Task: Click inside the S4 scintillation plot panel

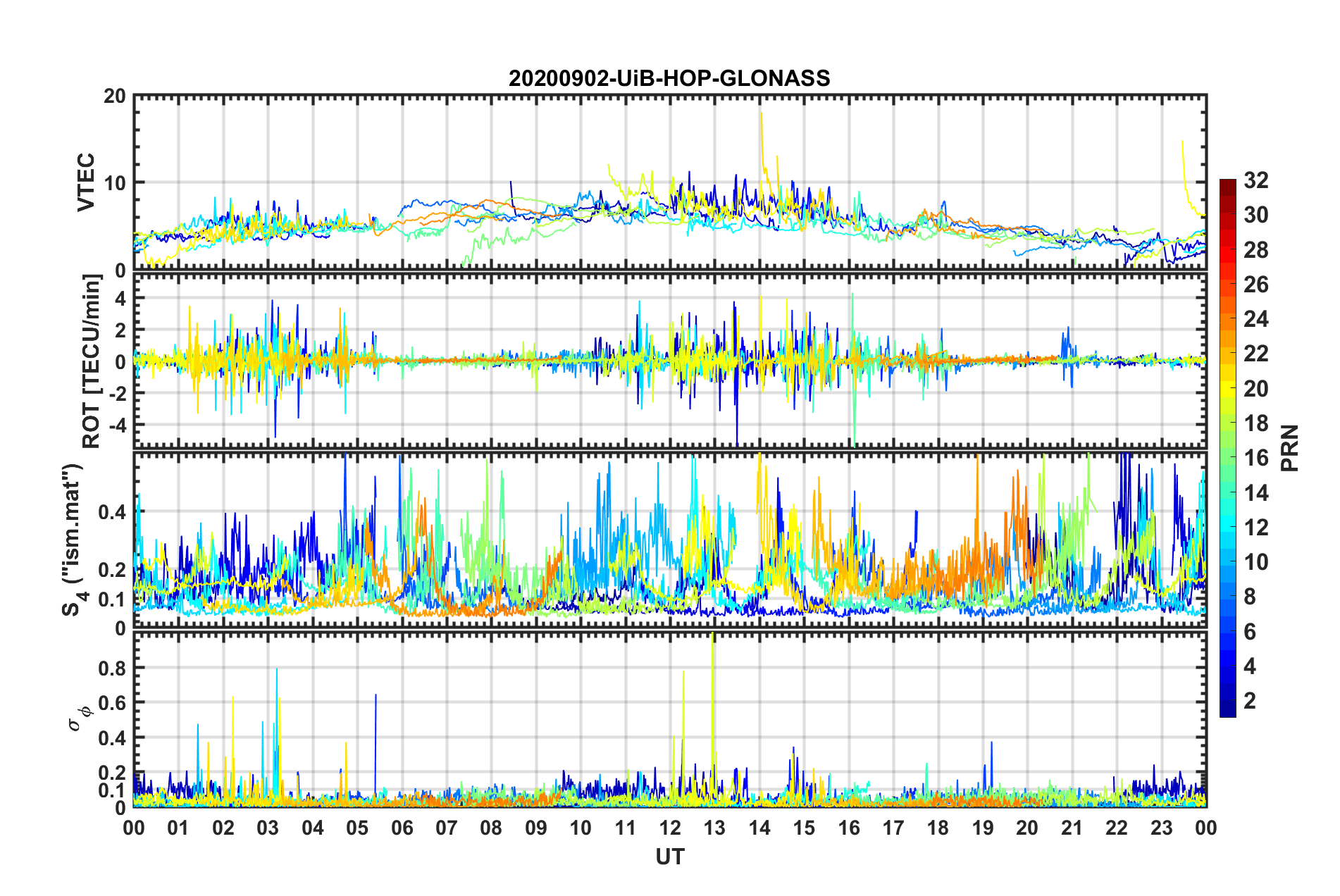Action: tap(670, 540)
